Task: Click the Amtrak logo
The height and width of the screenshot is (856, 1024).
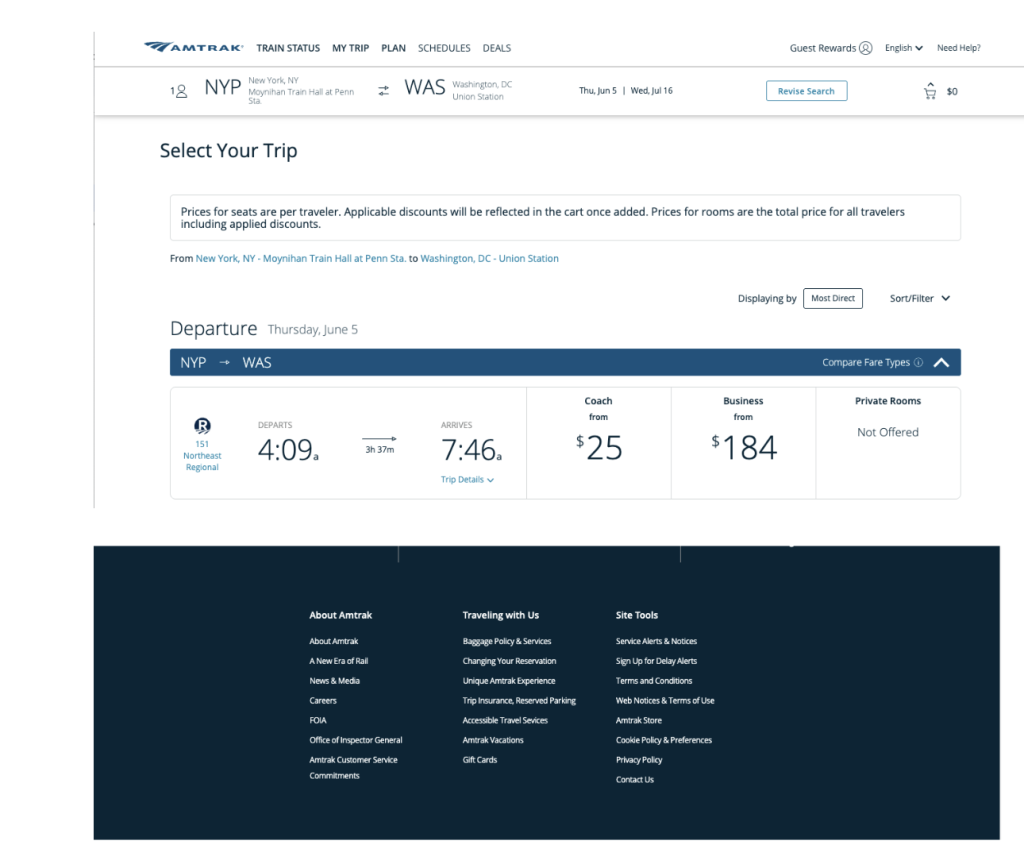Action: pyautogui.click(x=193, y=47)
